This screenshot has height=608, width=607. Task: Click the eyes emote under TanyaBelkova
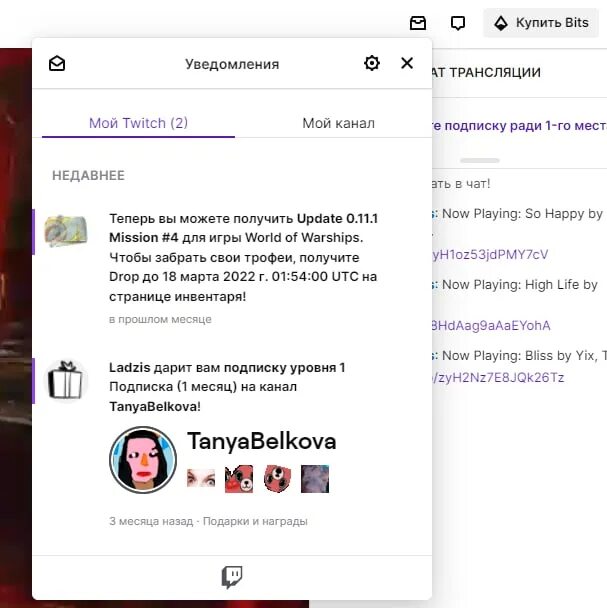click(201, 479)
